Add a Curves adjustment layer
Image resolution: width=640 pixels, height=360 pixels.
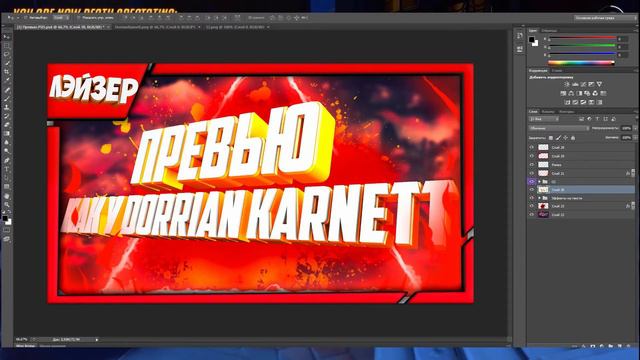(x=583, y=84)
